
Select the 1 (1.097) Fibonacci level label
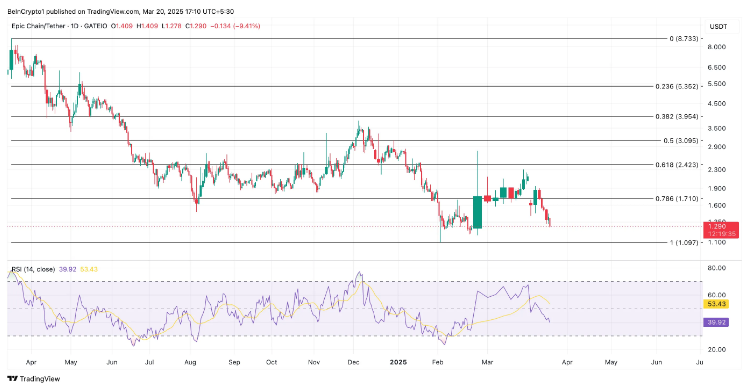(x=684, y=242)
